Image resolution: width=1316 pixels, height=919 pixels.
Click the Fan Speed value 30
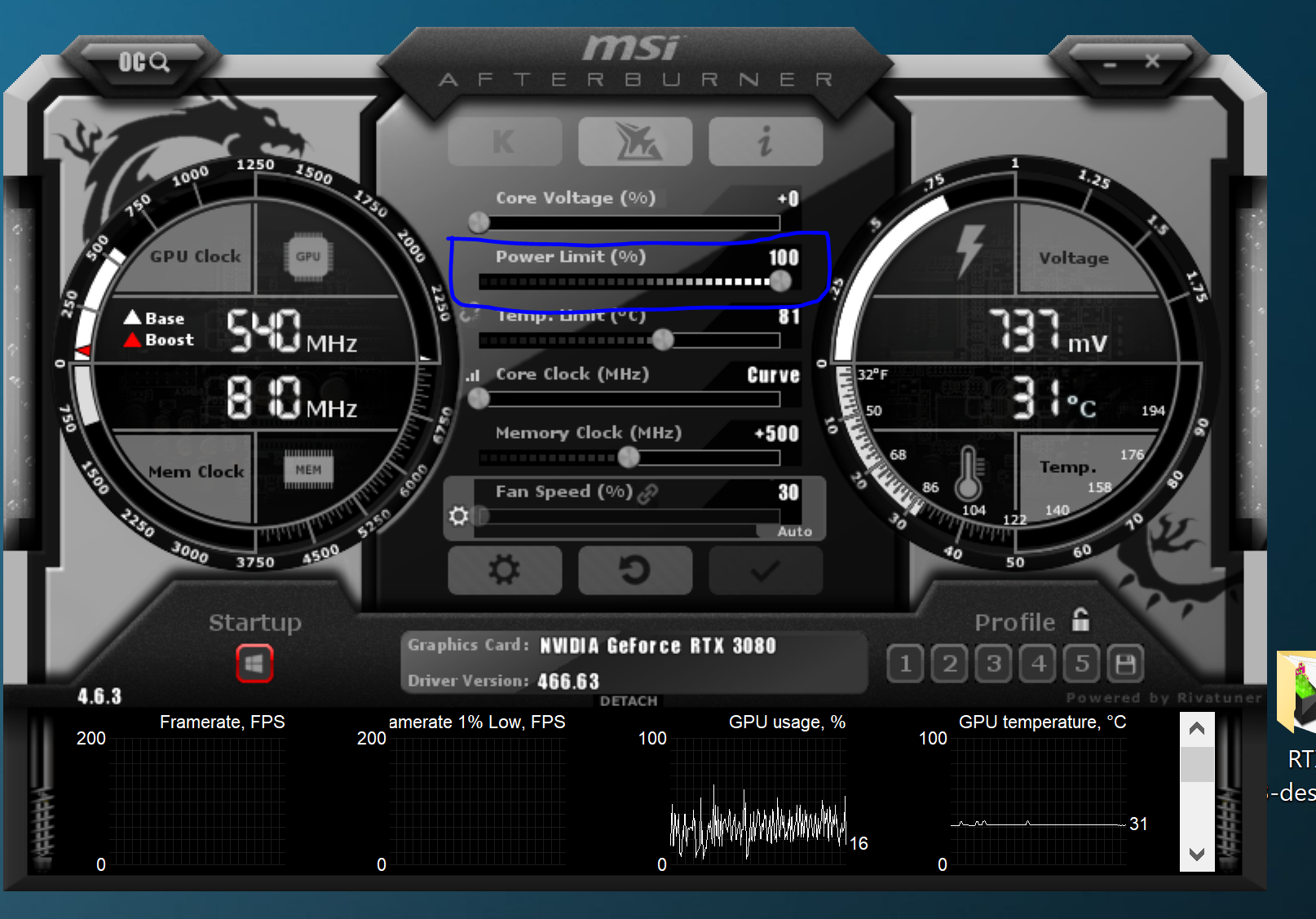pyautogui.click(x=788, y=493)
